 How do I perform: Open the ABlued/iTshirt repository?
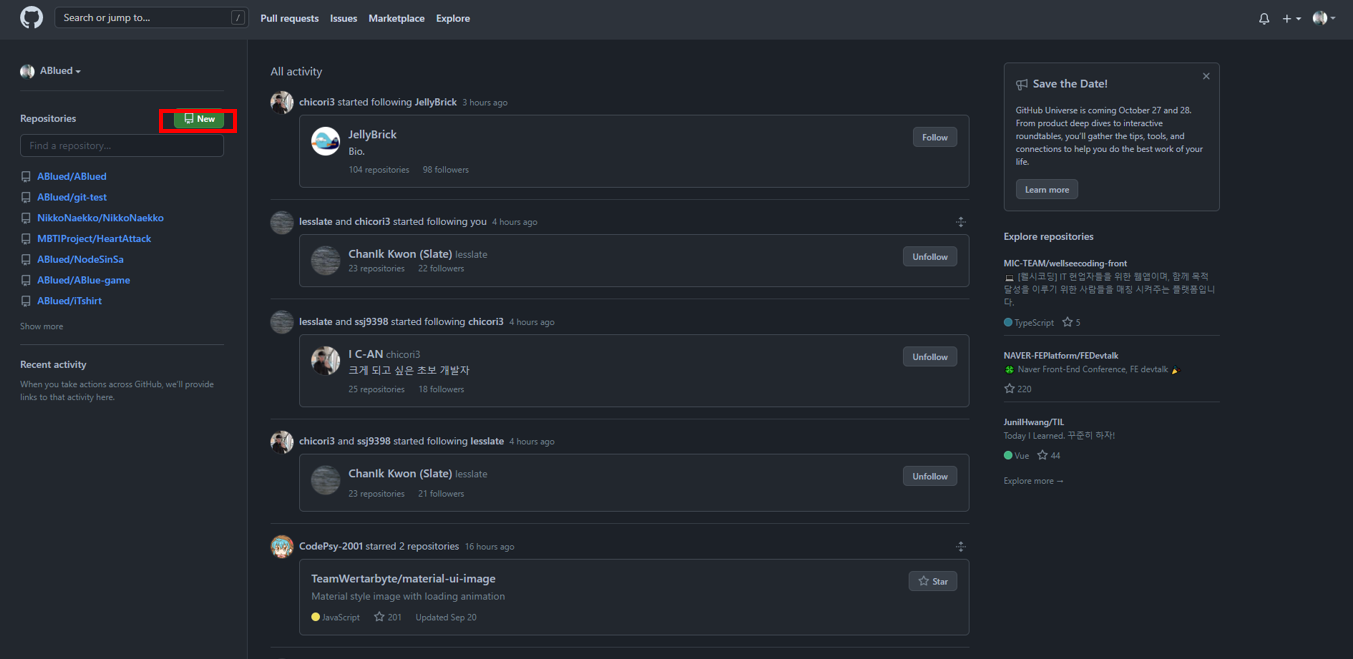[69, 301]
